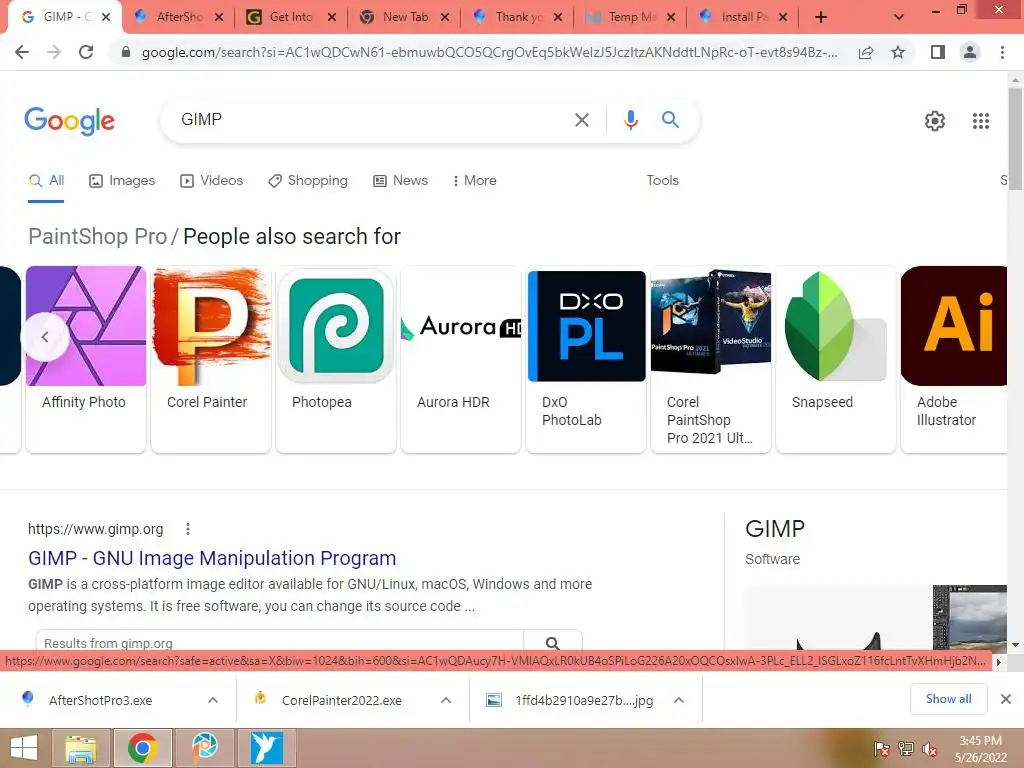This screenshot has width=1024, height=768.
Task: Open the Chrome three-dot menu
Action: (x=1002, y=52)
